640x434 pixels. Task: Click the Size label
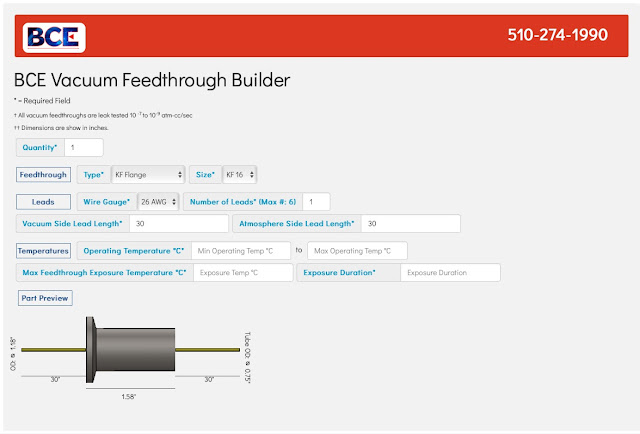(x=205, y=175)
